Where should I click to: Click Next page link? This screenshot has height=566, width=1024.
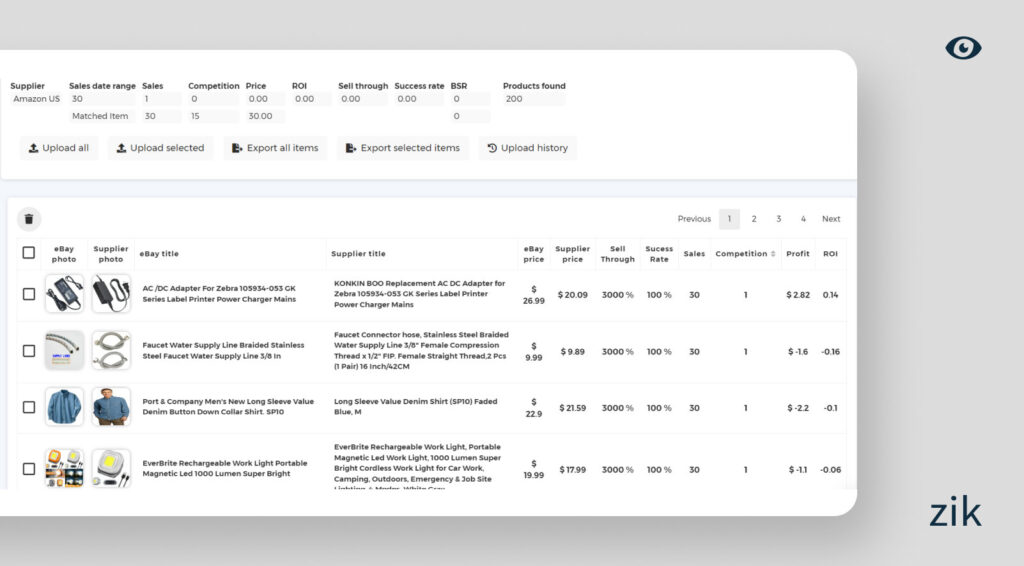tap(831, 219)
